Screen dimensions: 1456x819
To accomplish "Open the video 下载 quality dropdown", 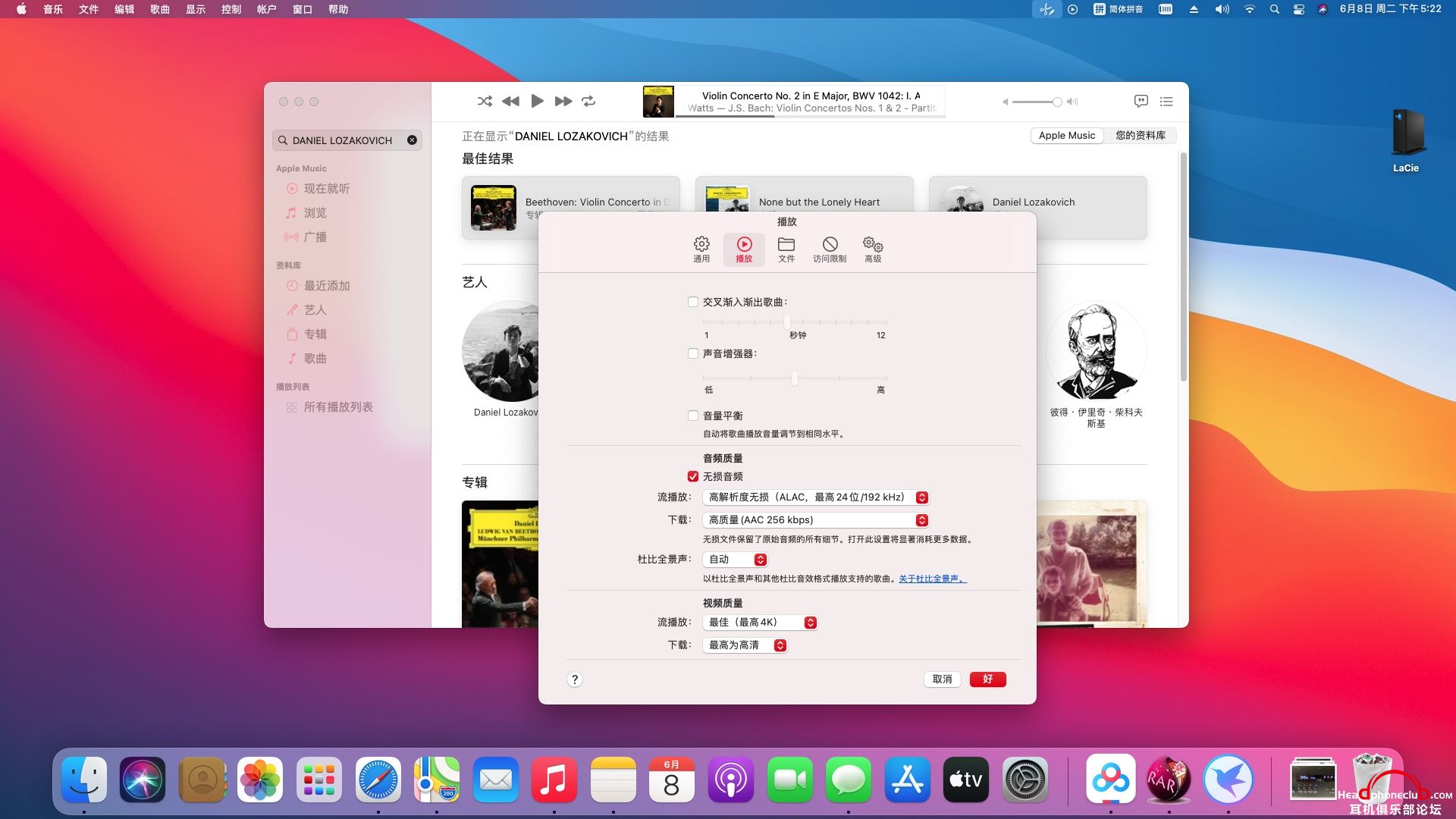I will point(745,645).
